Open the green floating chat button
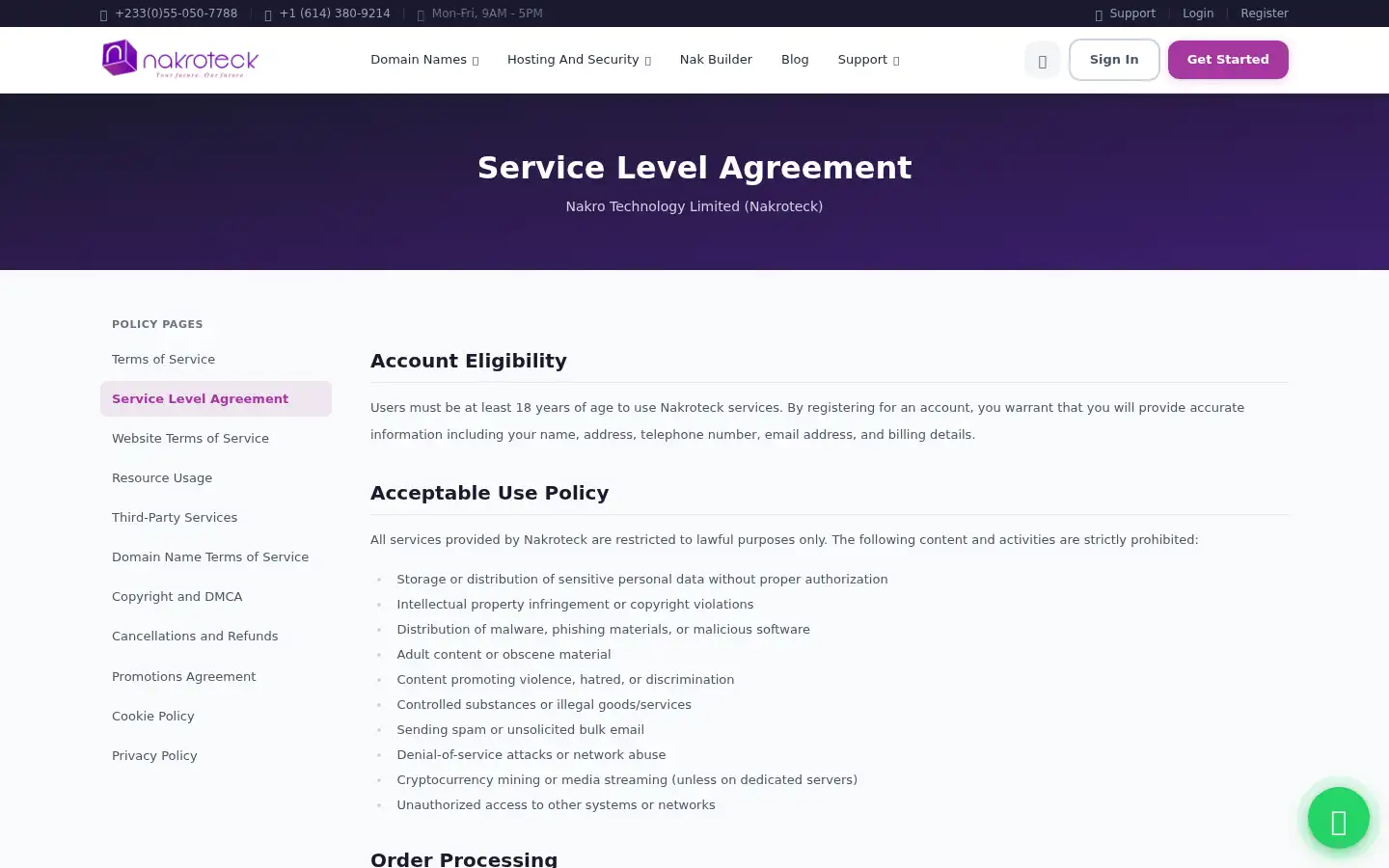 click(x=1338, y=818)
